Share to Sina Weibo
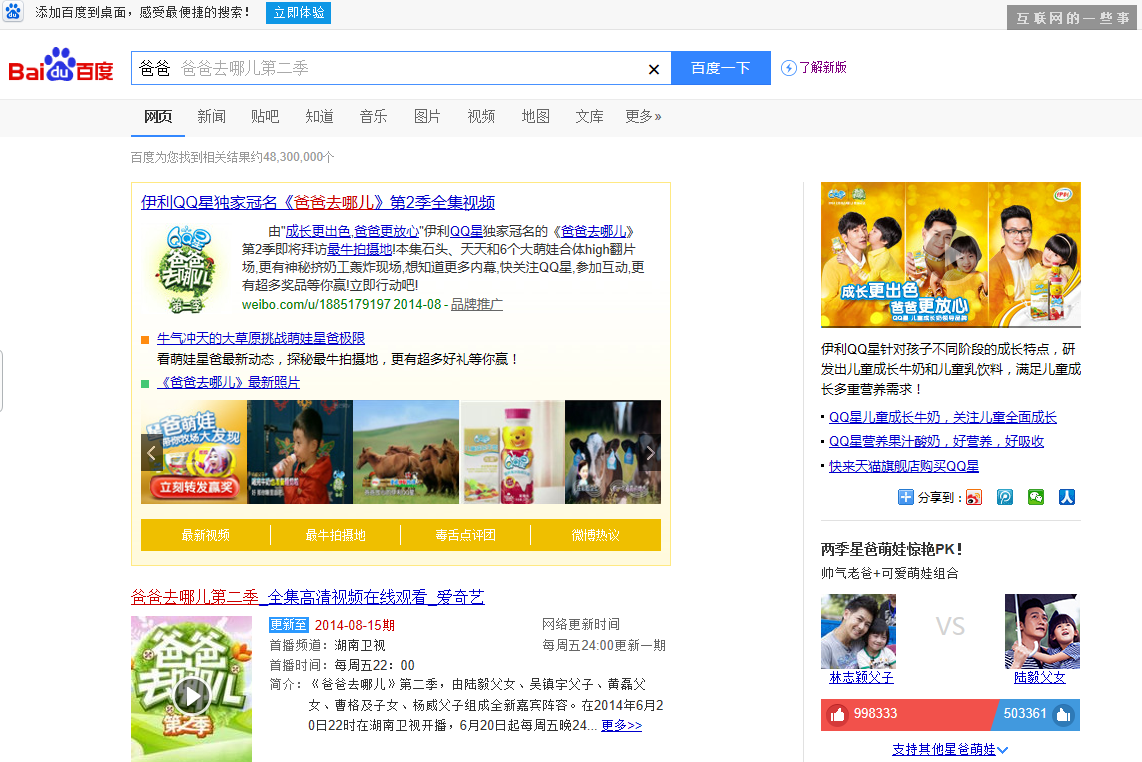Image resolution: width=1142 pixels, height=762 pixels. [x=974, y=497]
